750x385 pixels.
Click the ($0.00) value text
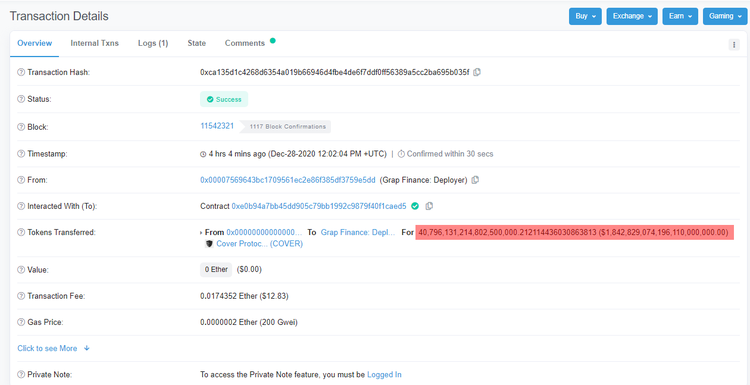249,269
